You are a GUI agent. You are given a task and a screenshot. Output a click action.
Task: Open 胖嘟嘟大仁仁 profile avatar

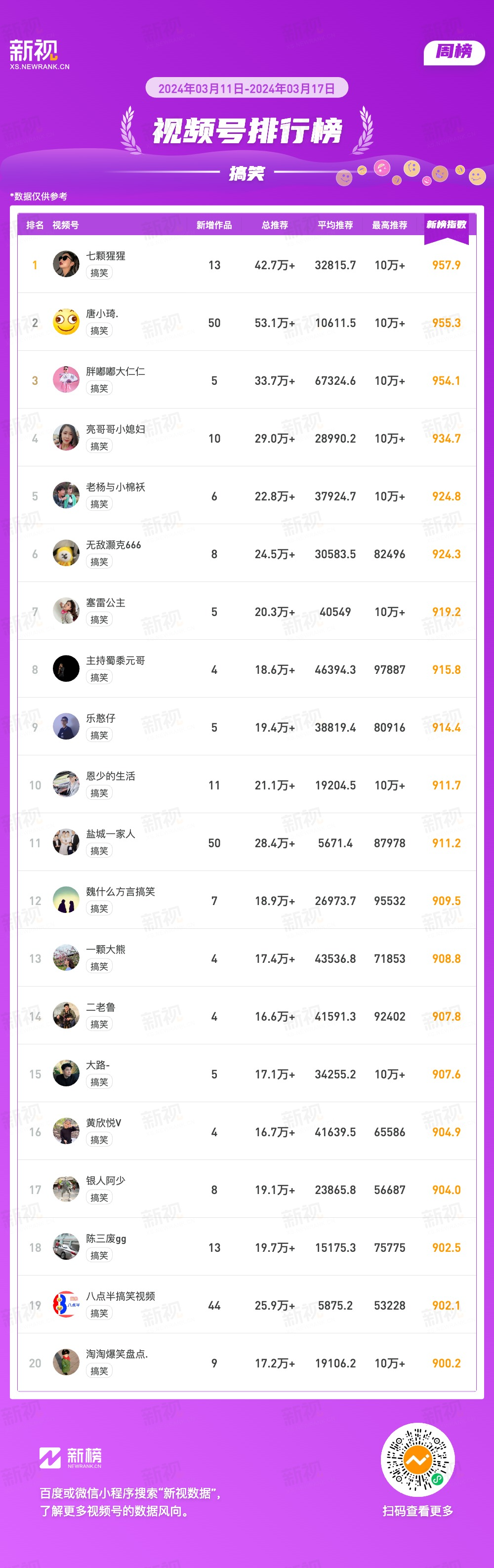(x=66, y=380)
